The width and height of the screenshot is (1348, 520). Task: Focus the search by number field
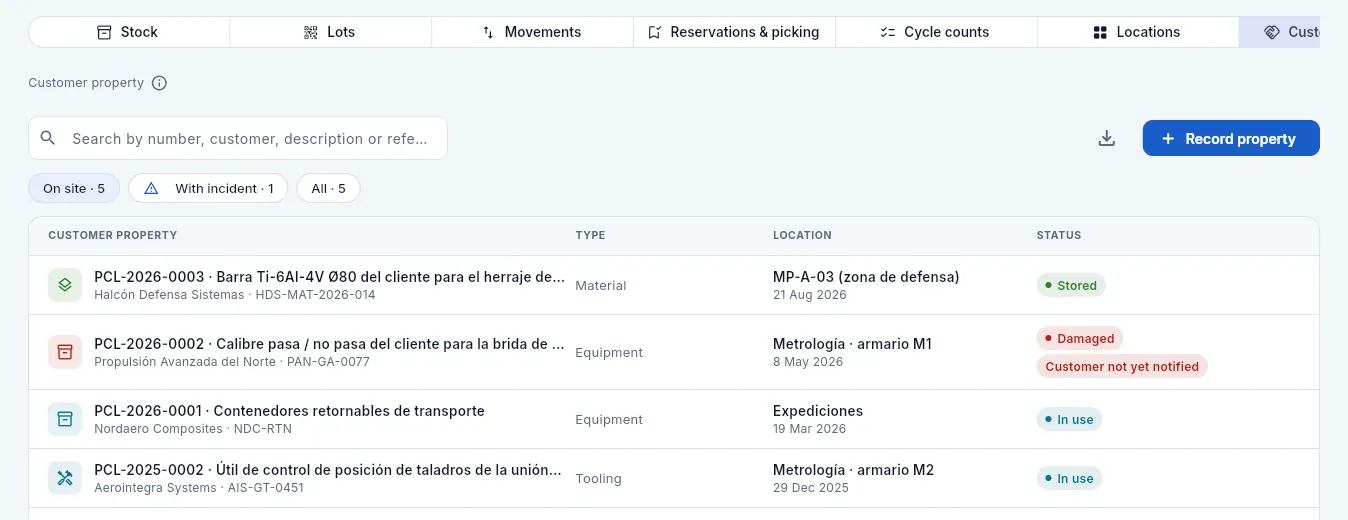pyautogui.click(x=238, y=138)
